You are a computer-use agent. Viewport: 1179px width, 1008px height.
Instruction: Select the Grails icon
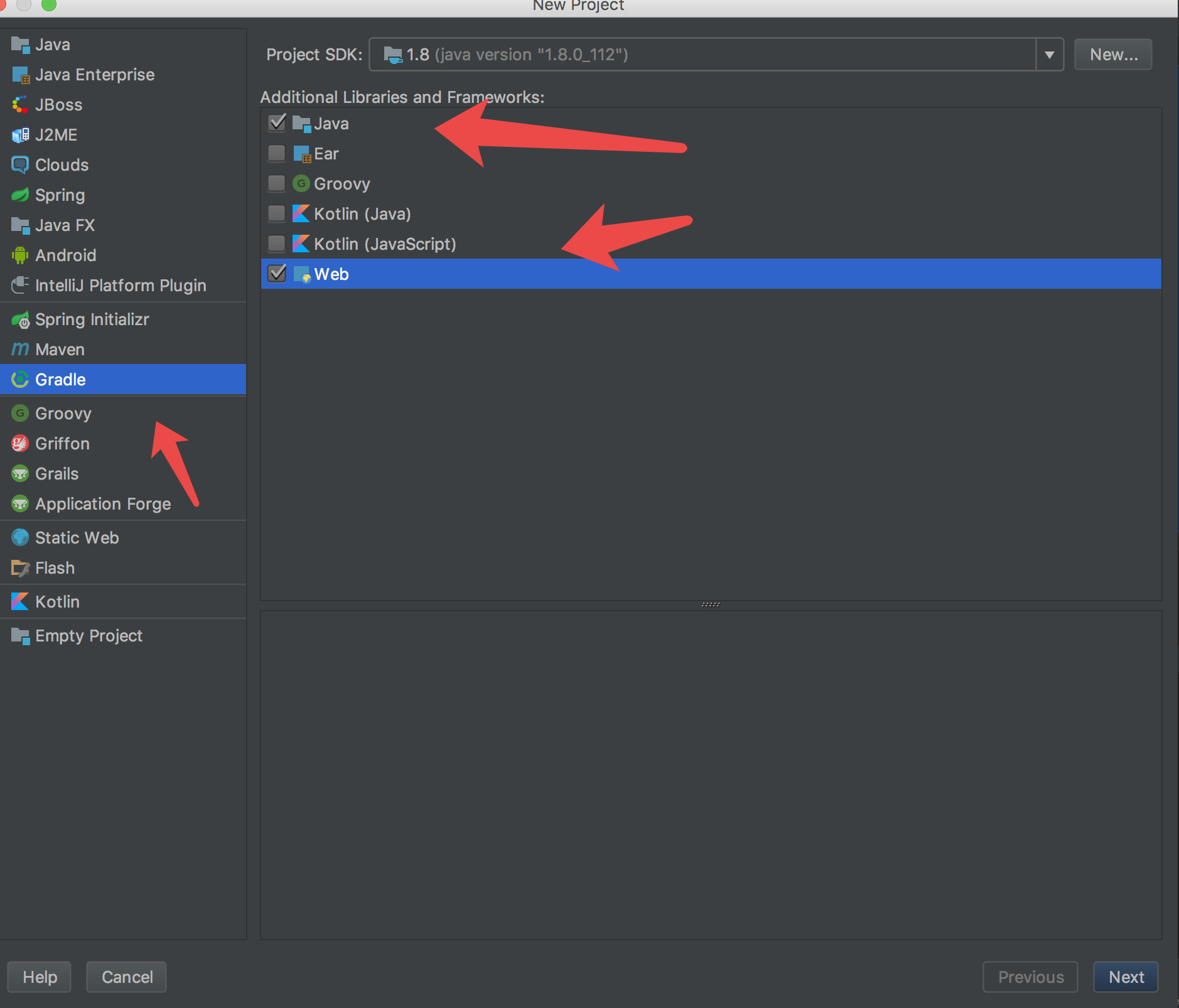(20, 474)
